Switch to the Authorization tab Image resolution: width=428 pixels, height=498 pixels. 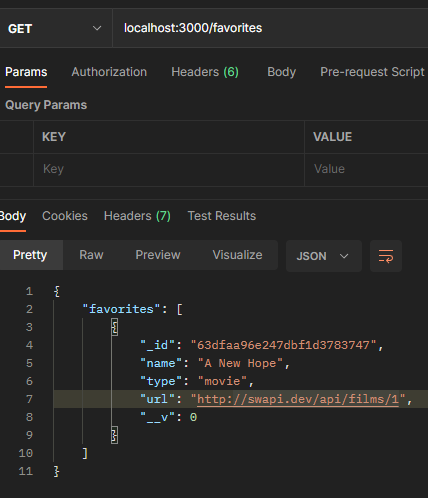[109, 72]
